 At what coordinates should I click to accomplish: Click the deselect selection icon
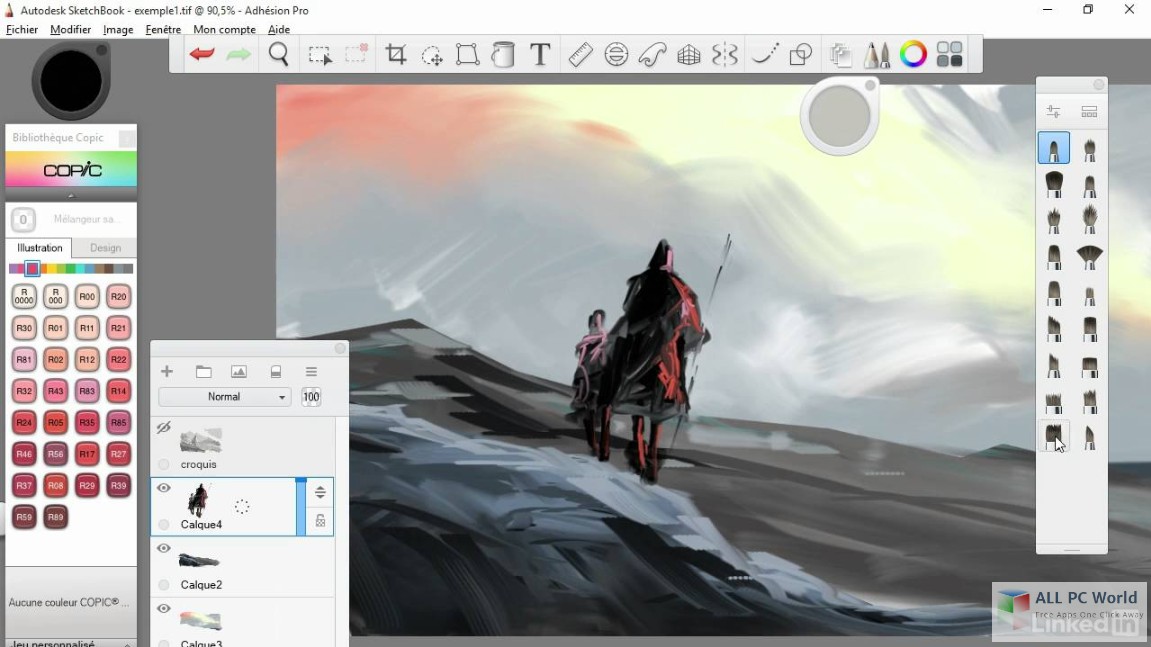tap(357, 54)
